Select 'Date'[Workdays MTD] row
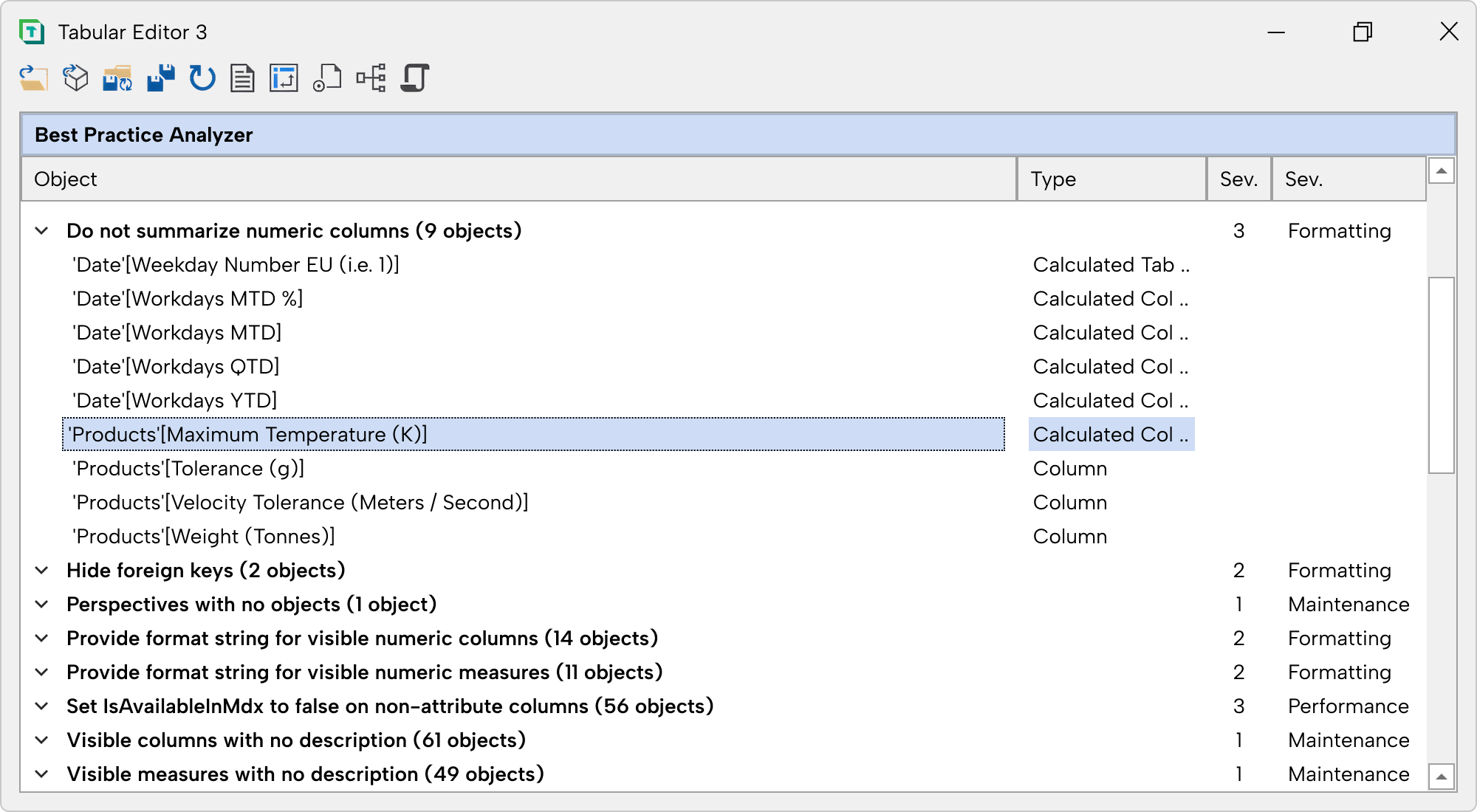 point(534,333)
